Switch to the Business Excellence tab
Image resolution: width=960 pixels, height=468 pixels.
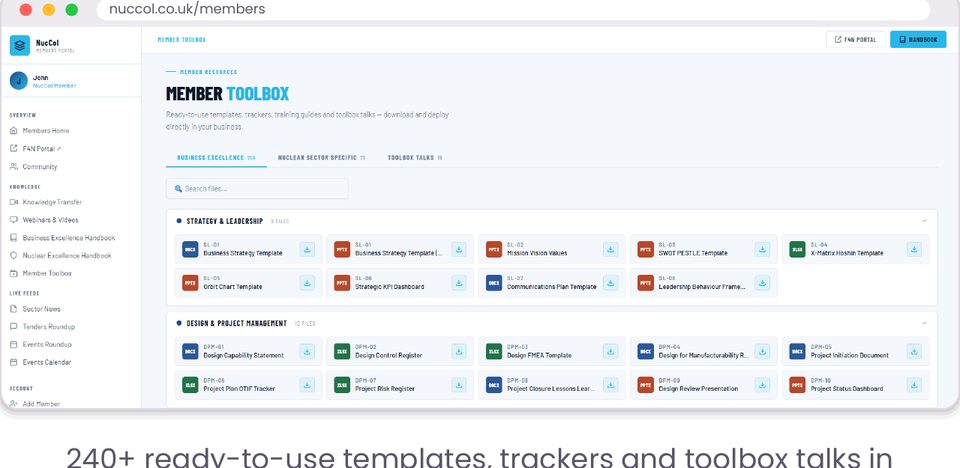(x=216, y=158)
